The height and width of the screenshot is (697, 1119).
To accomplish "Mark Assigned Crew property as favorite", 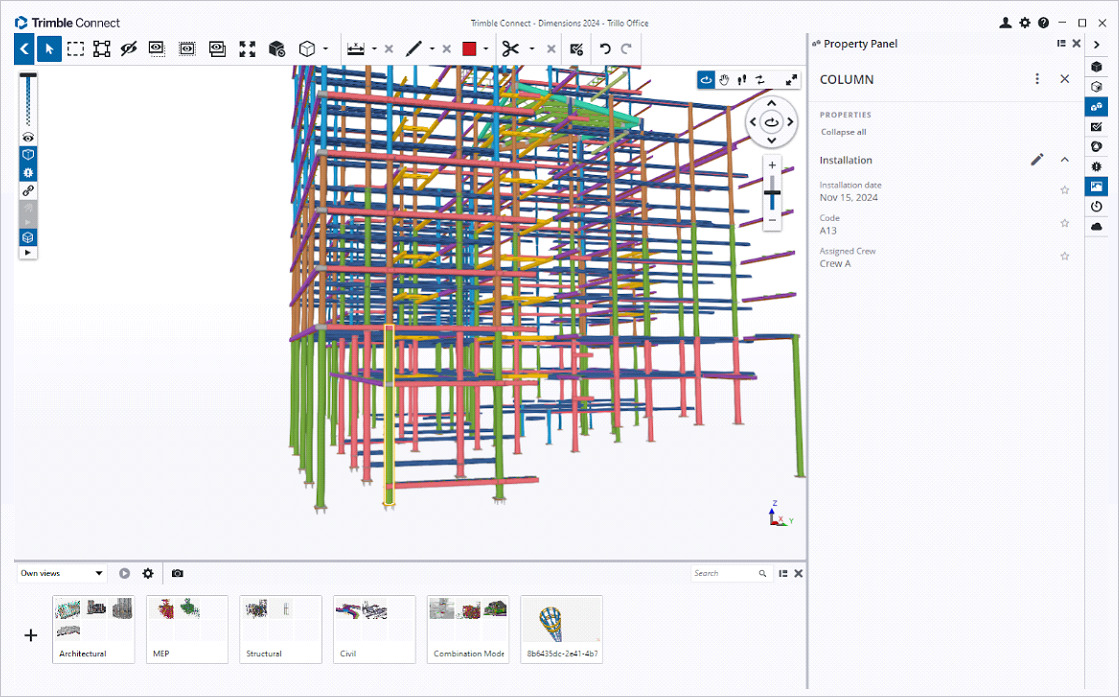I will click(x=1065, y=257).
